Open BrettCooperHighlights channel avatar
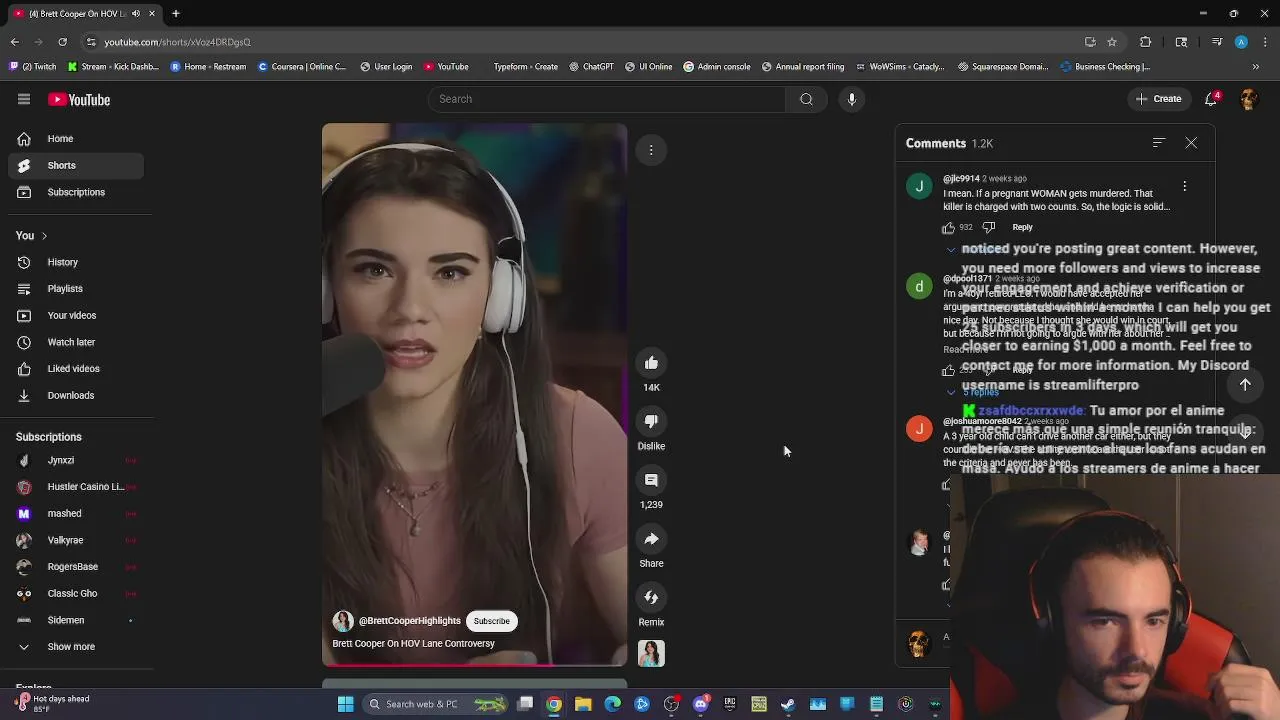 [343, 621]
